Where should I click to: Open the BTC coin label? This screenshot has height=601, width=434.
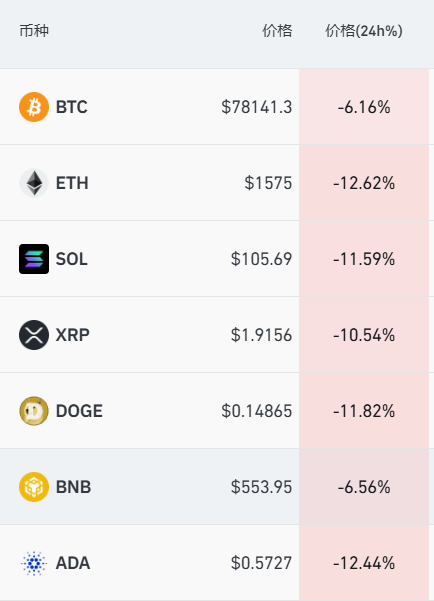pos(72,107)
